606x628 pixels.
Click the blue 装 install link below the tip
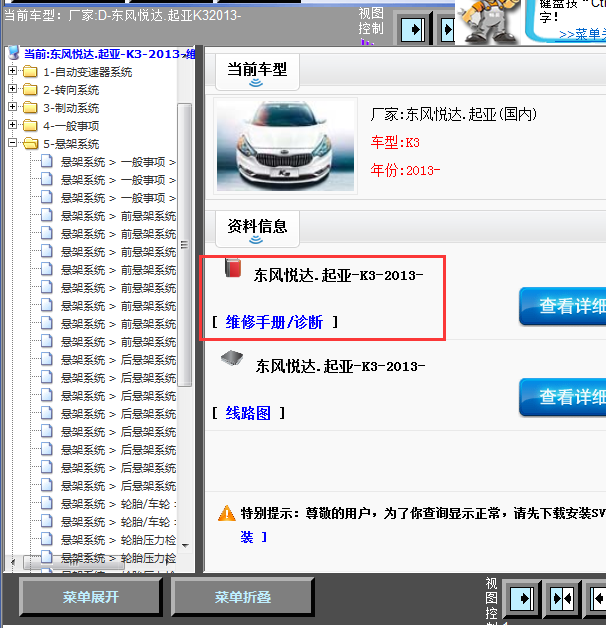pos(247,537)
